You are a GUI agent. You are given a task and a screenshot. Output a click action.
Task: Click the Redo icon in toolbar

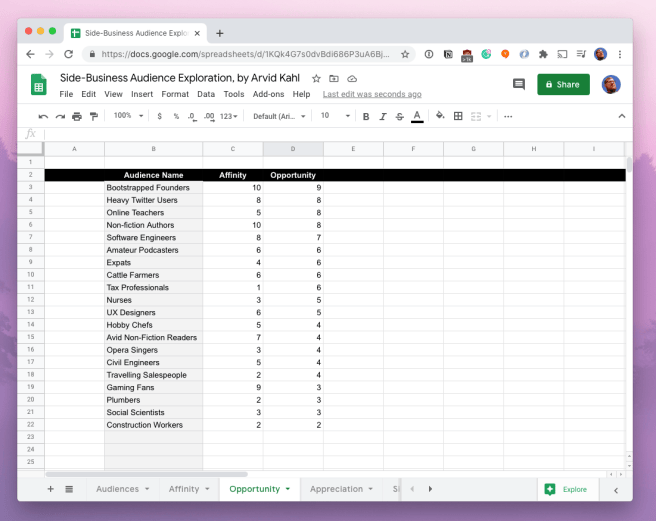point(60,116)
